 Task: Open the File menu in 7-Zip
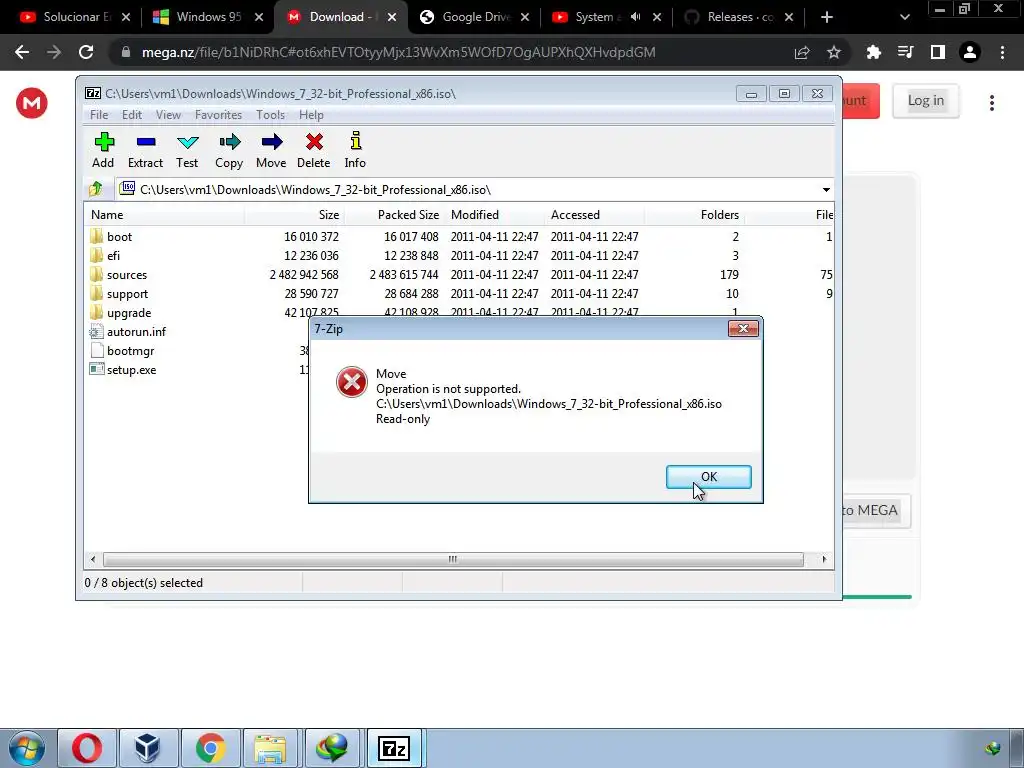(x=99, y=115)
